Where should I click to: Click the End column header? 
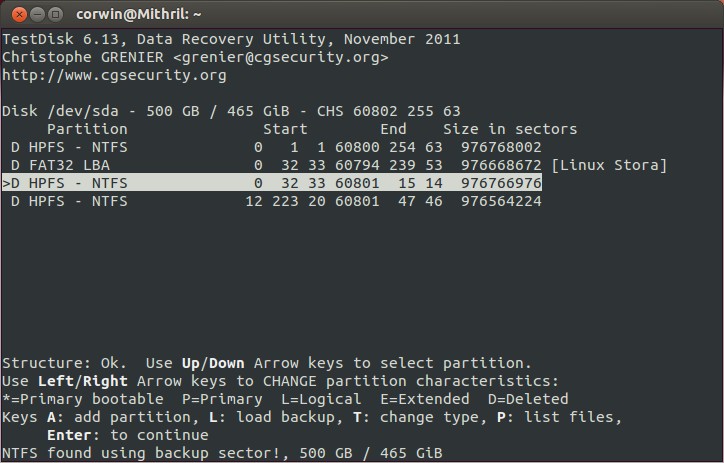[x=393, y=129]
